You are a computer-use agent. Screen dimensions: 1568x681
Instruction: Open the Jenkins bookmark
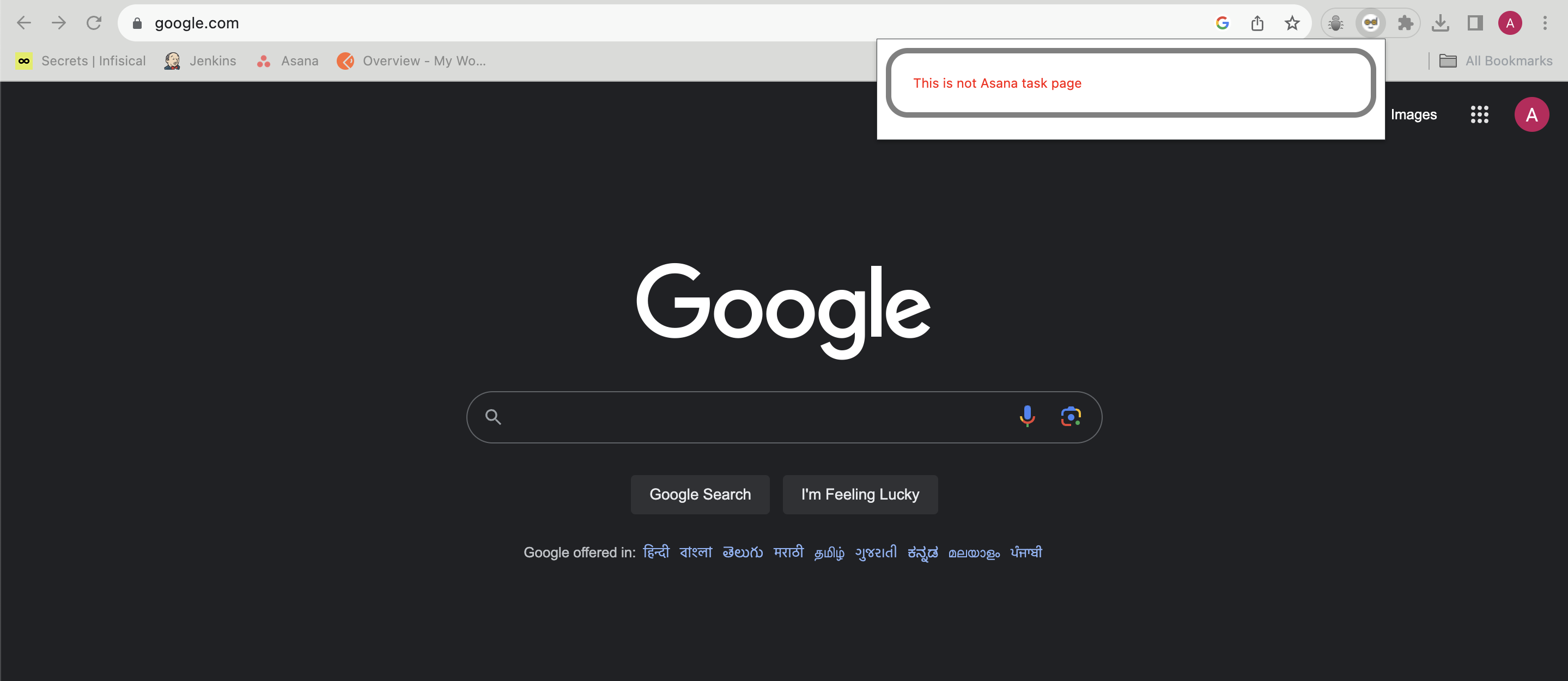tap(200, 61)
